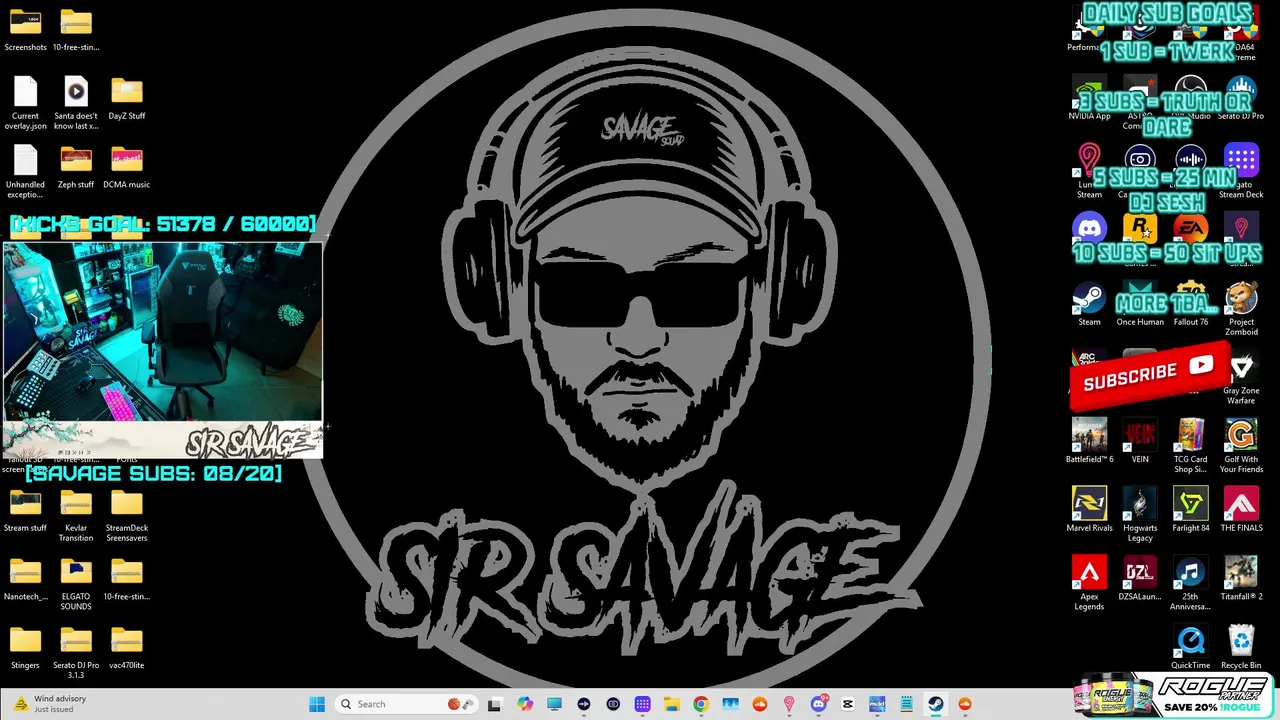Select the ELGATO SOUNDS folder

pos(76,585)
